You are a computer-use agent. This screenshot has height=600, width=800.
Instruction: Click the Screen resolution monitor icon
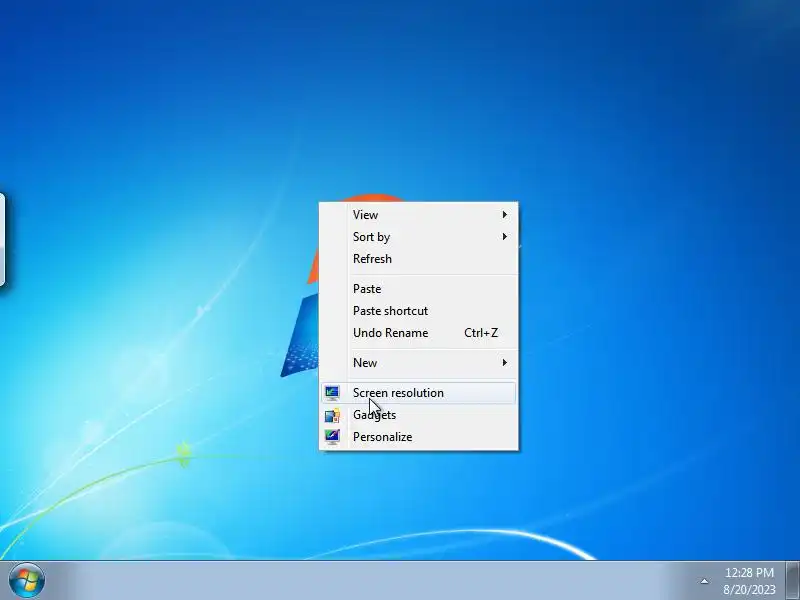tap(332, 393)
